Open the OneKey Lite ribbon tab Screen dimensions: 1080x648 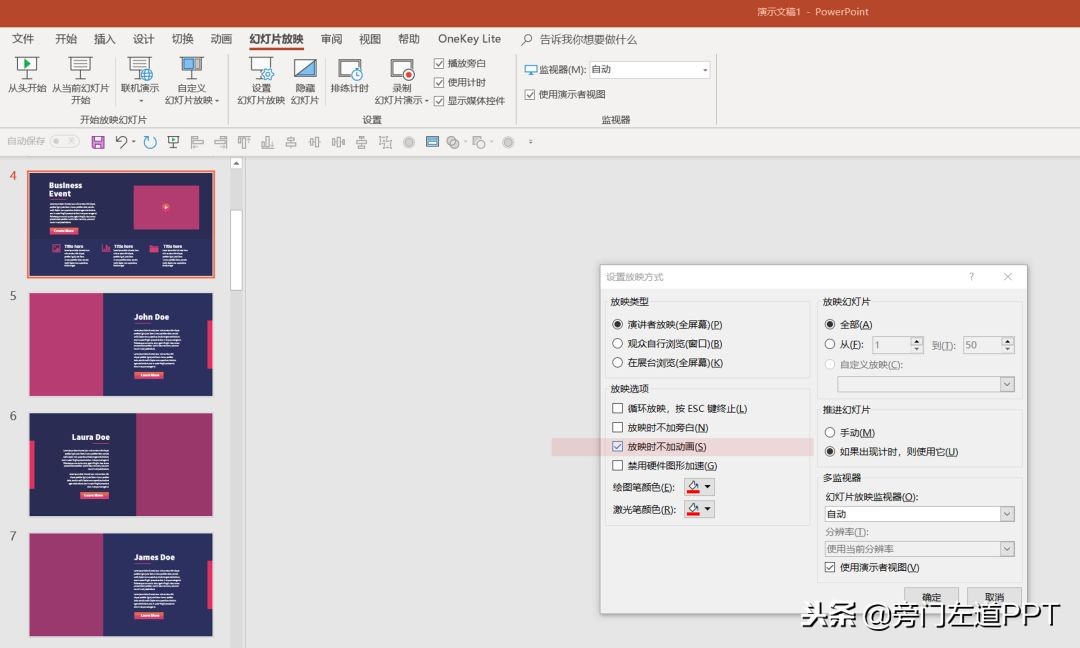[x=468, y=39]
